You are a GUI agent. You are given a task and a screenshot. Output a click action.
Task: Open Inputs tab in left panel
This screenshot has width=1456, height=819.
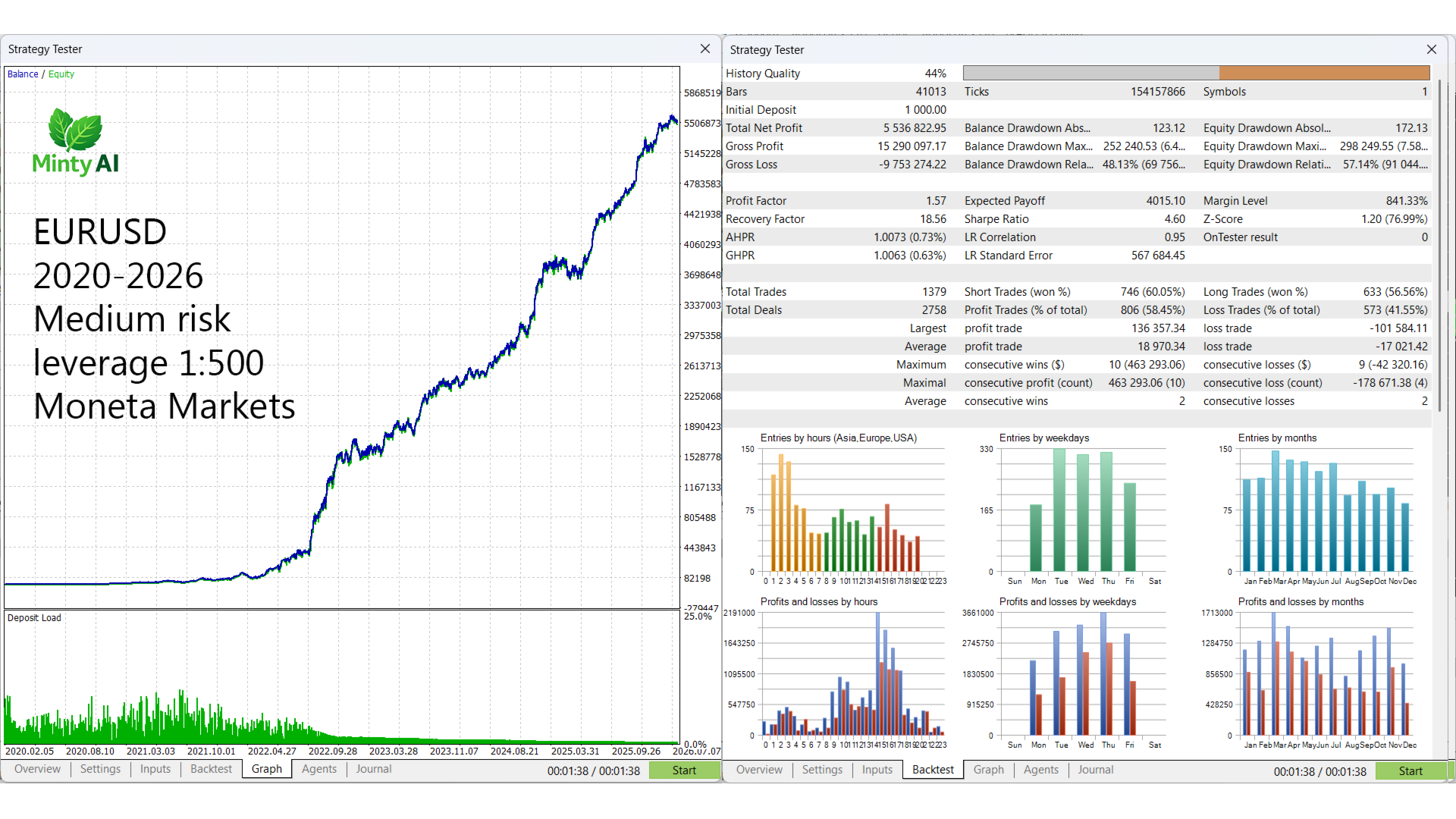155,769
